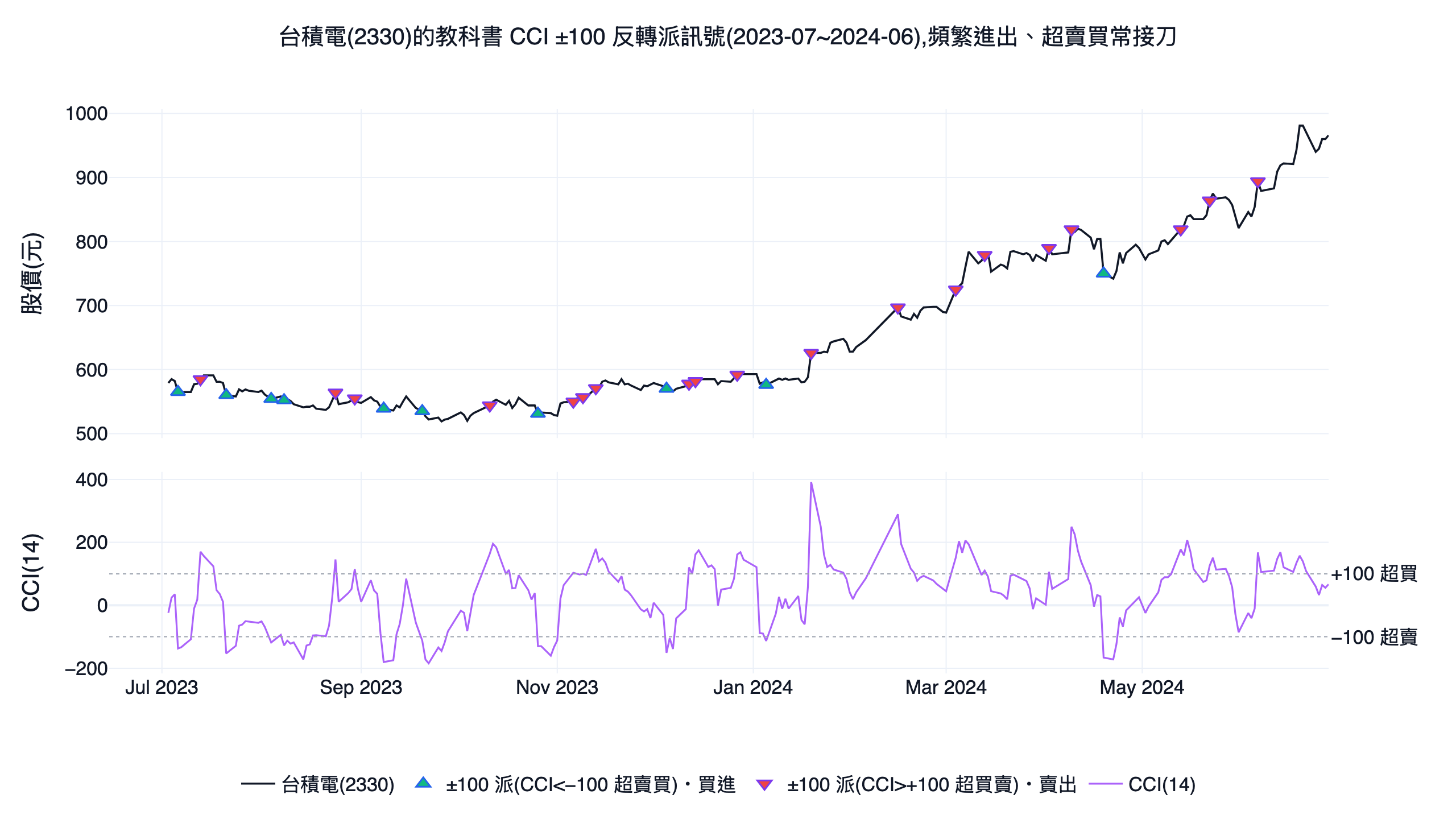Click the black price line sample in legend
The width and height of the screenshot is (1456, 819).
pos(258,784)
